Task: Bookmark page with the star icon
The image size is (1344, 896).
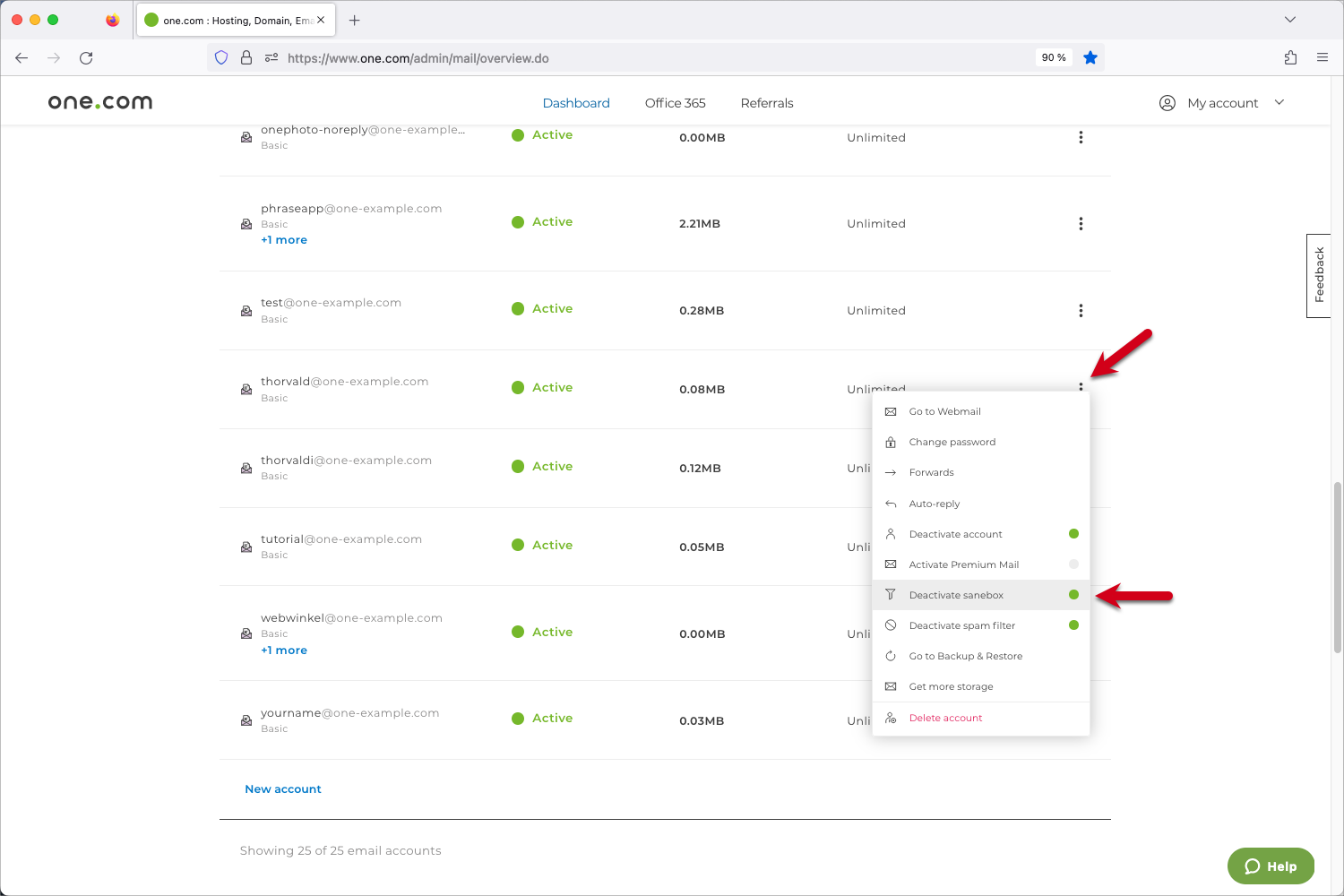Action: click(x=1090, y=58)
